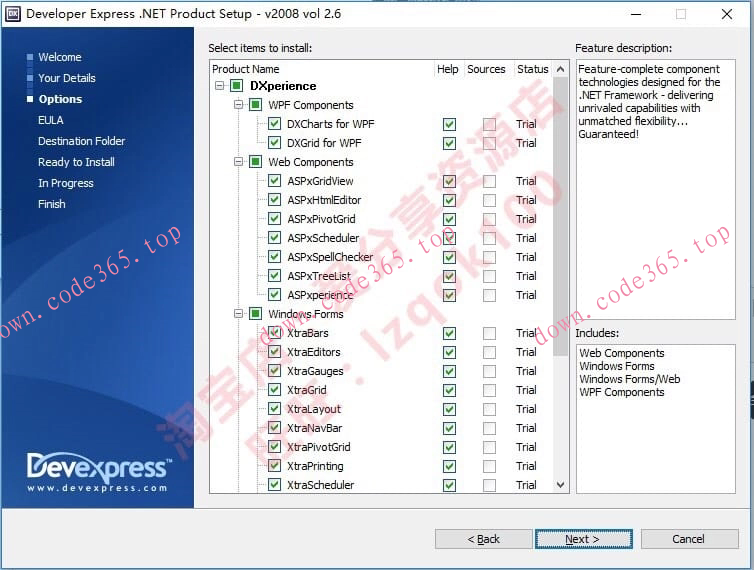Uncheck XtraGauges product checkbox
This screenshot has height=570, width=754.
(x=274, y=371)
